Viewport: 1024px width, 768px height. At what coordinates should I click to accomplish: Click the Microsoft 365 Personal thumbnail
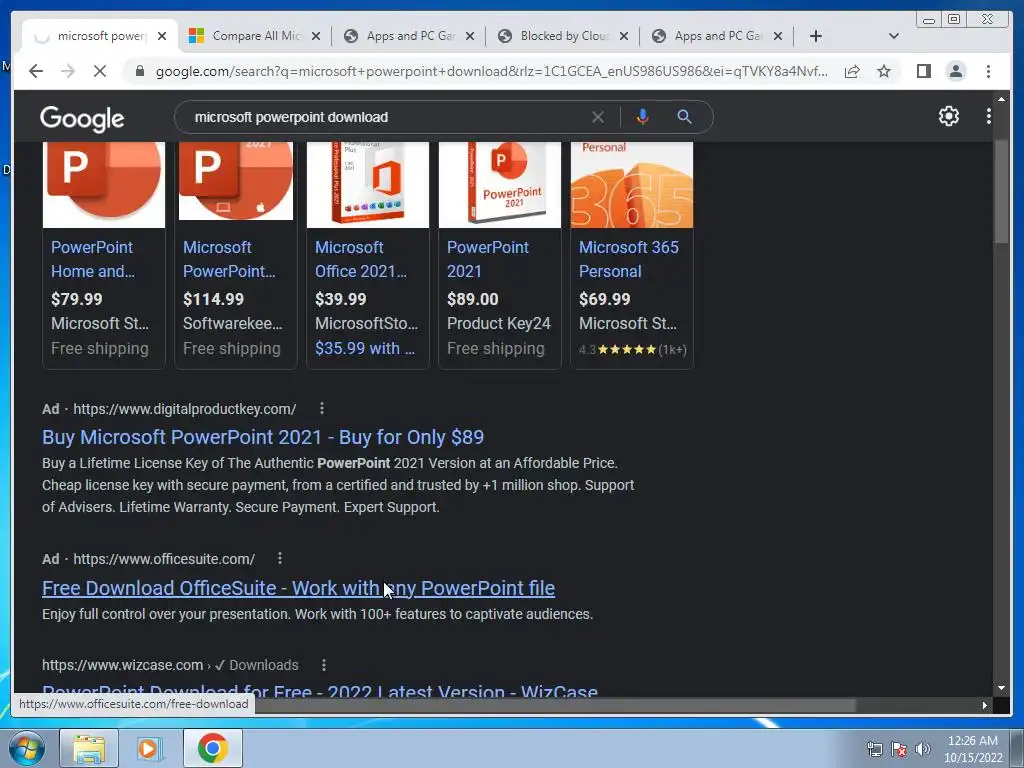632,185
